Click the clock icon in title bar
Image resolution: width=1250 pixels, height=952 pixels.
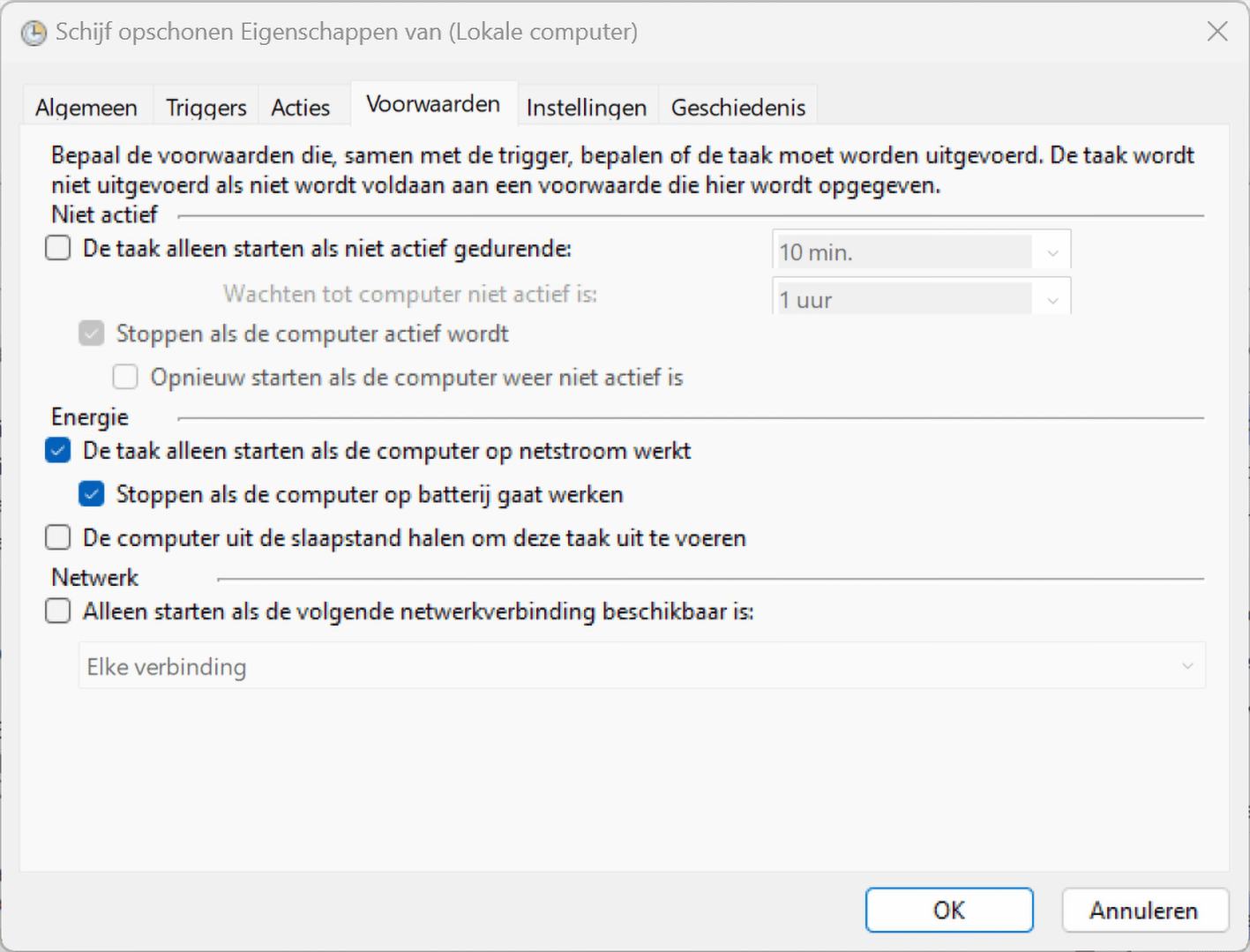pyautogui.click(x=34, y=33)
